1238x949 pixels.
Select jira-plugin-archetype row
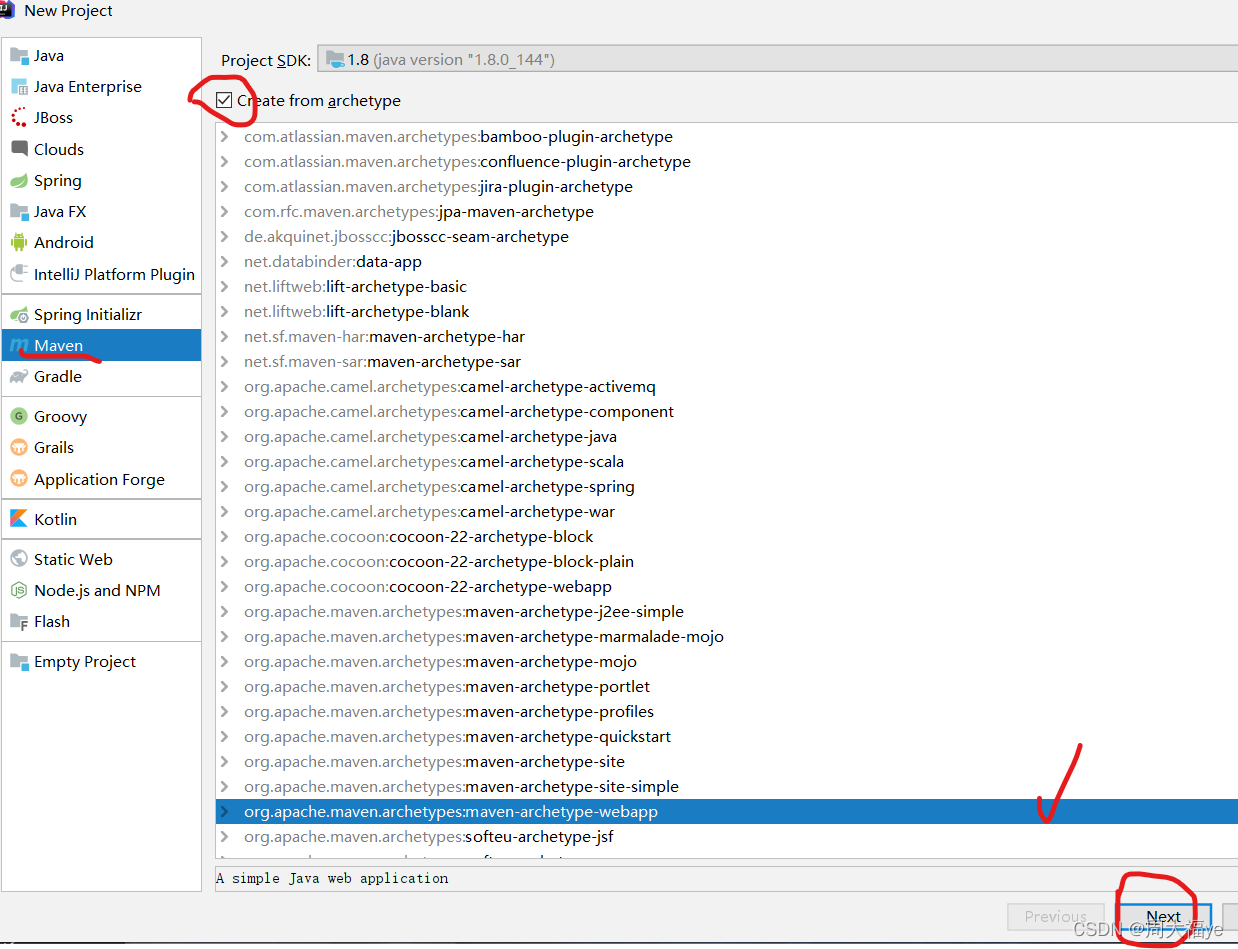point(727,187)
